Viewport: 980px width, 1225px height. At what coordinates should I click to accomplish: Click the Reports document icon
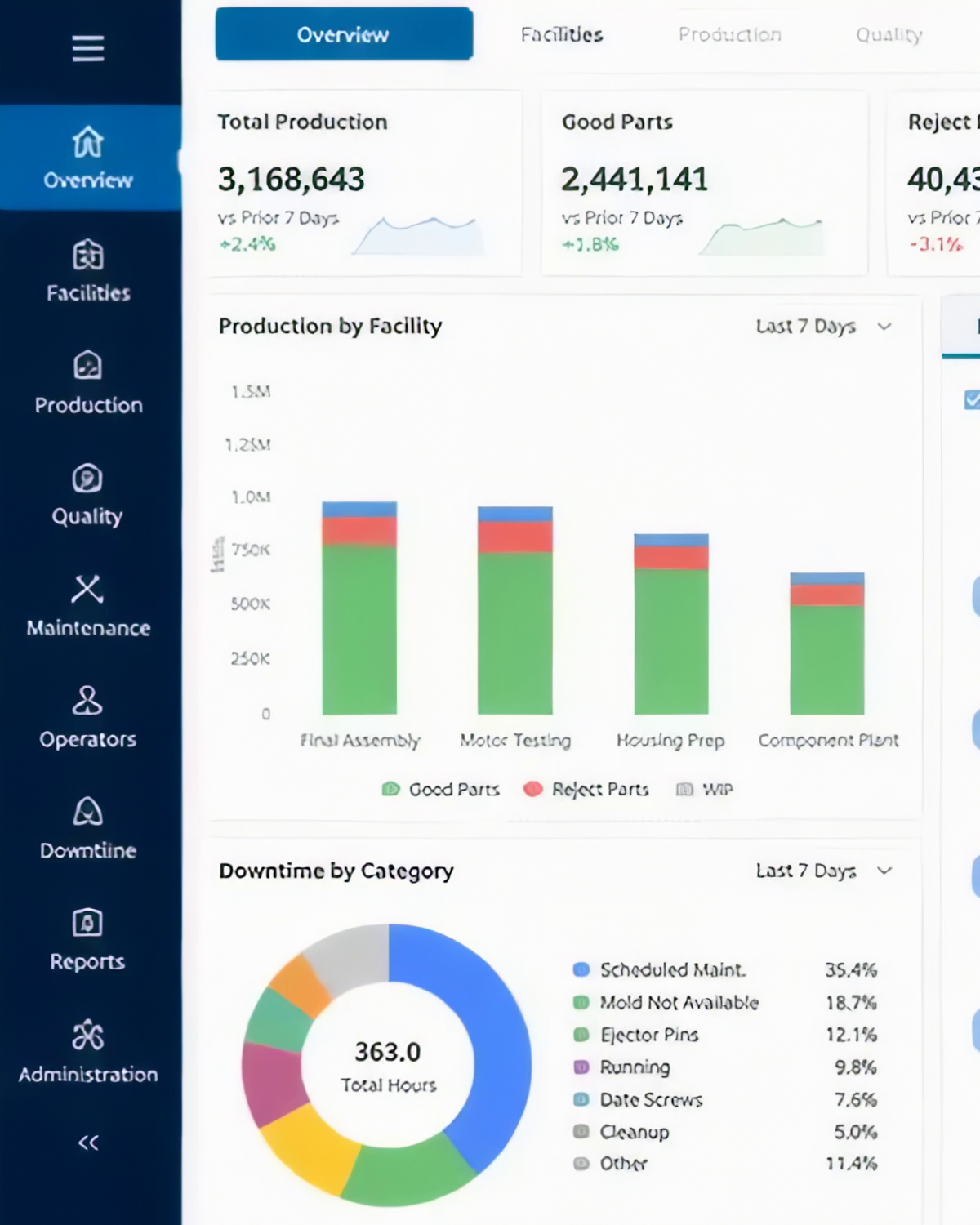87,923
